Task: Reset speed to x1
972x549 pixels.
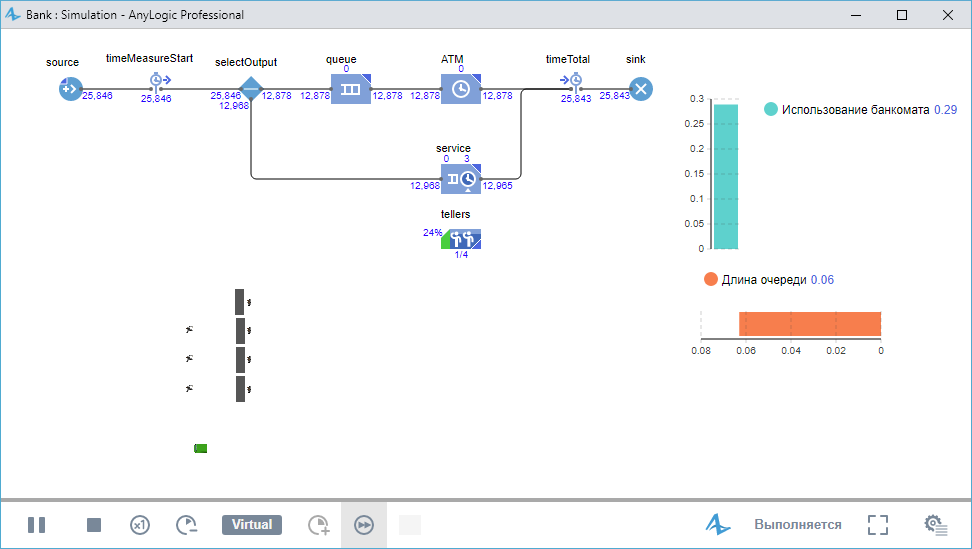Action: (139, 525)
